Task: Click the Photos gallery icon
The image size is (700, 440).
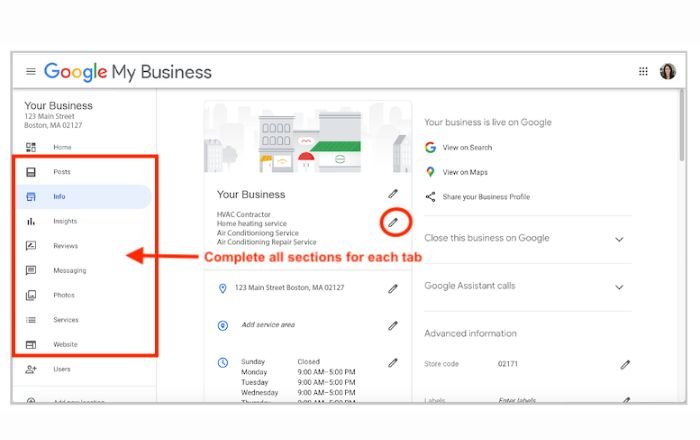Action: pos(31,295)
